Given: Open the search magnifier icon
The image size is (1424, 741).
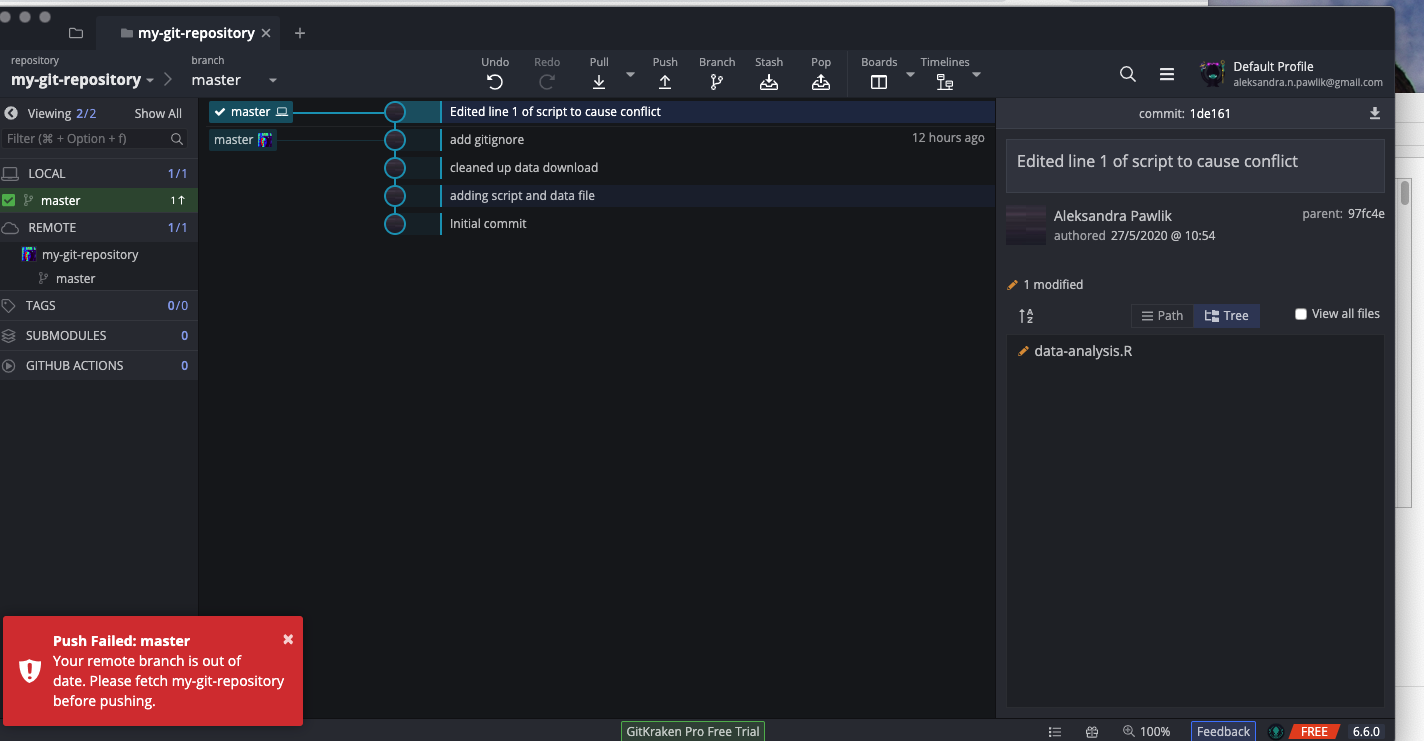Looking at the screenshot, I should (x=1128, y=74).
